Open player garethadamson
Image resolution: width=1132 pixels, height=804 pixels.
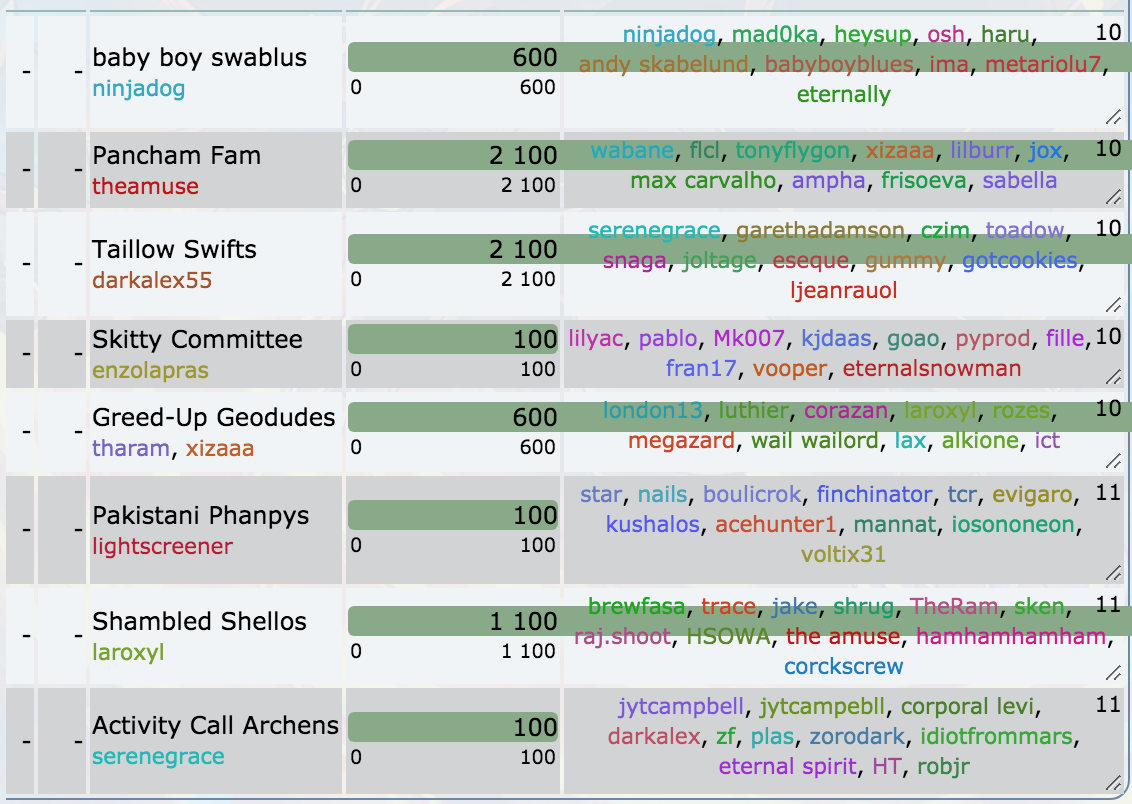(x=819, y=230)
